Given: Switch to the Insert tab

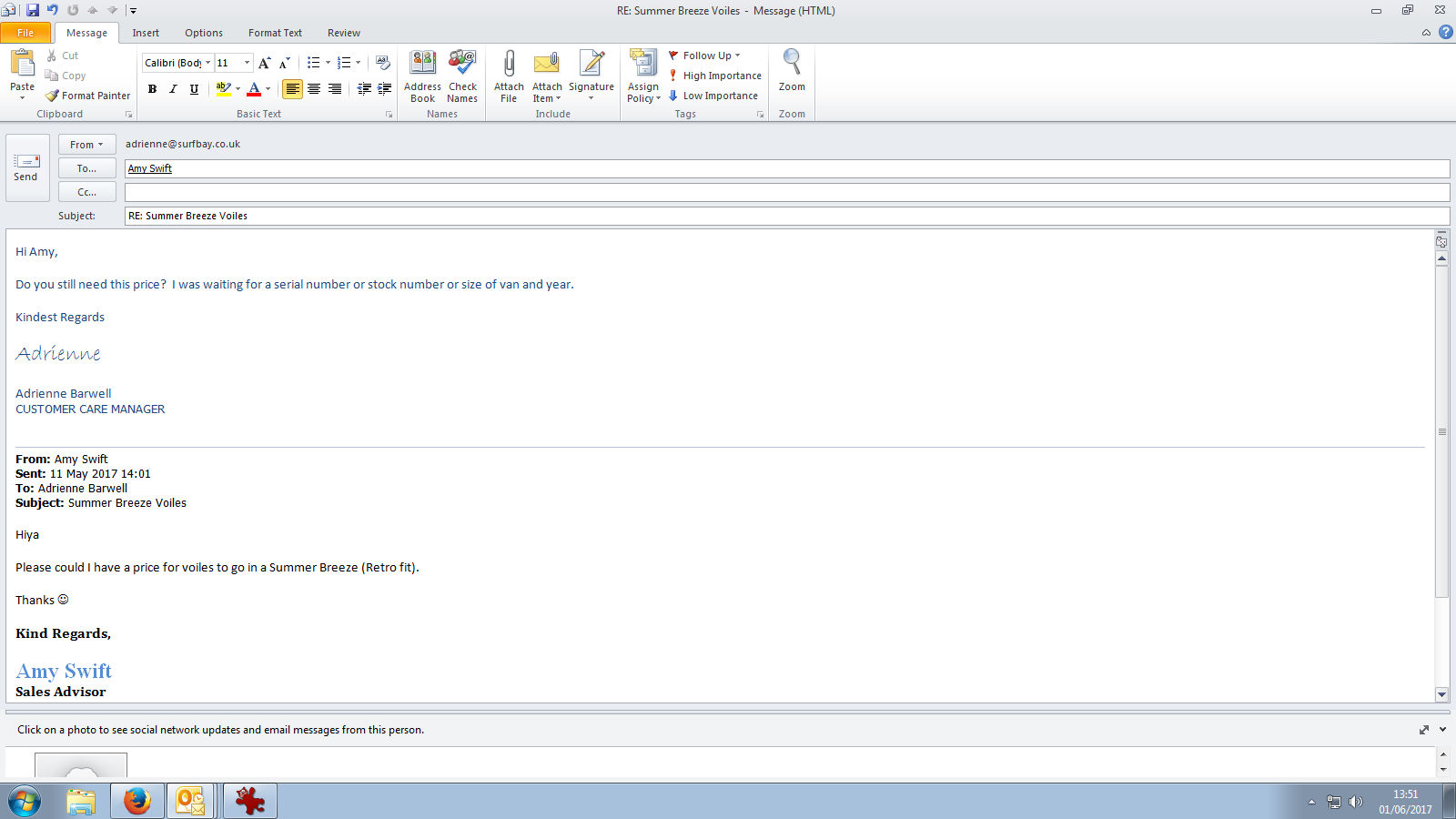Looking at the screenshot, I should coord(146,33).
